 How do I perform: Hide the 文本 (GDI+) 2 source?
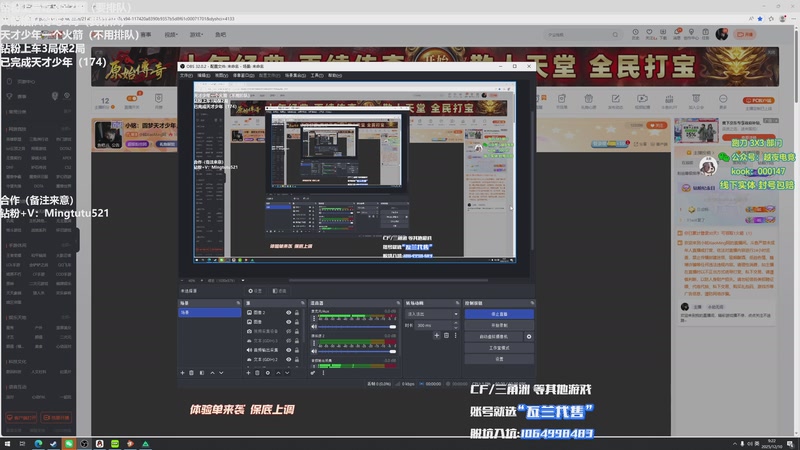[x=289, y=360]
